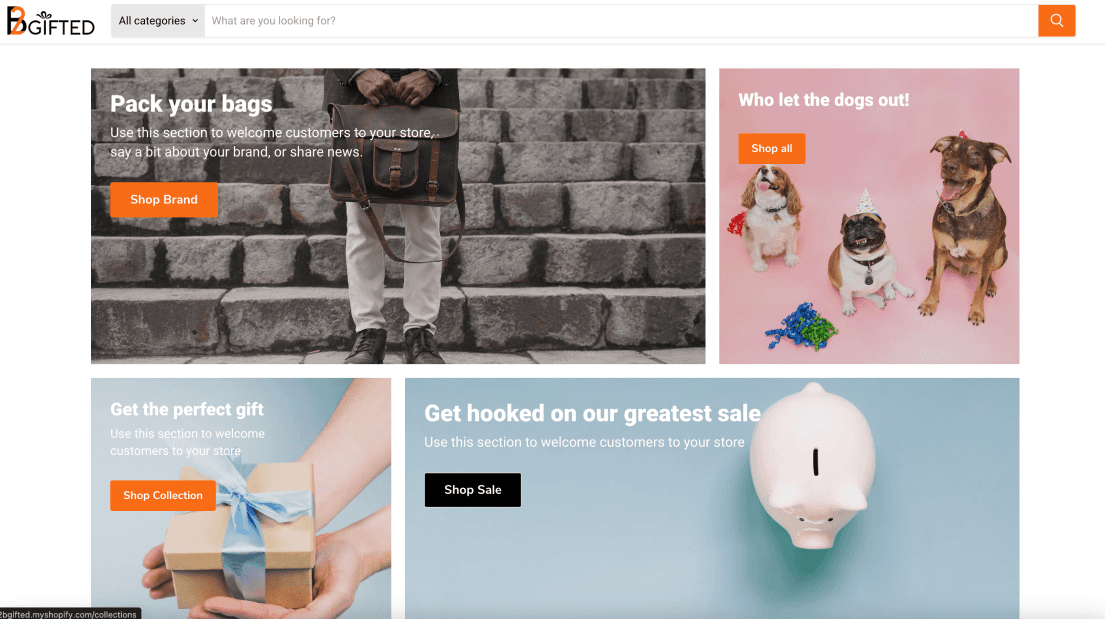
Task: Click the gift box with blue ribbon
Action: 240,530
